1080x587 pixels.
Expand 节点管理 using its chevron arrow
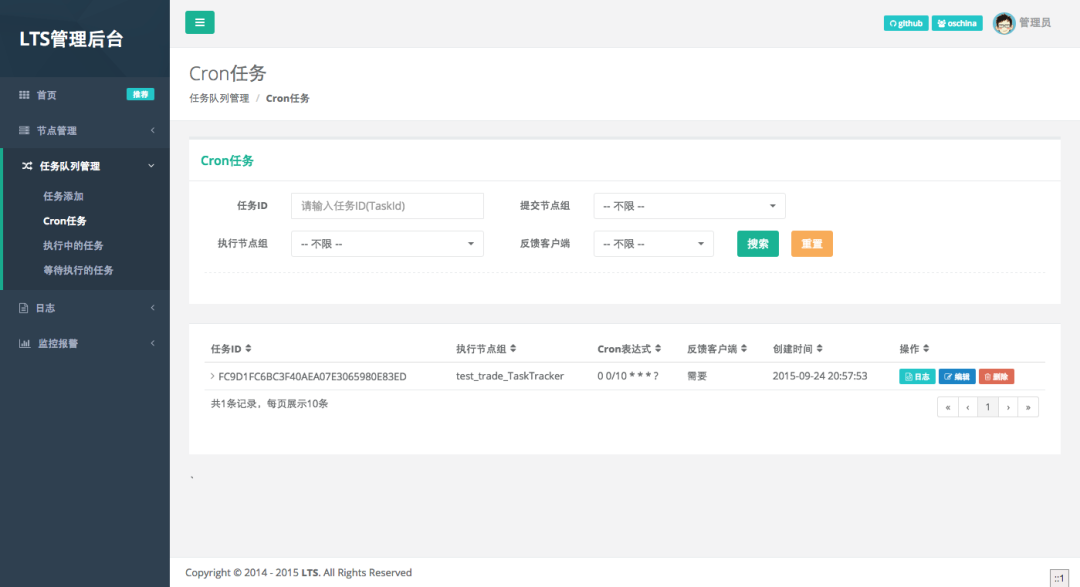pyautogui.click(x=152, y=130)
